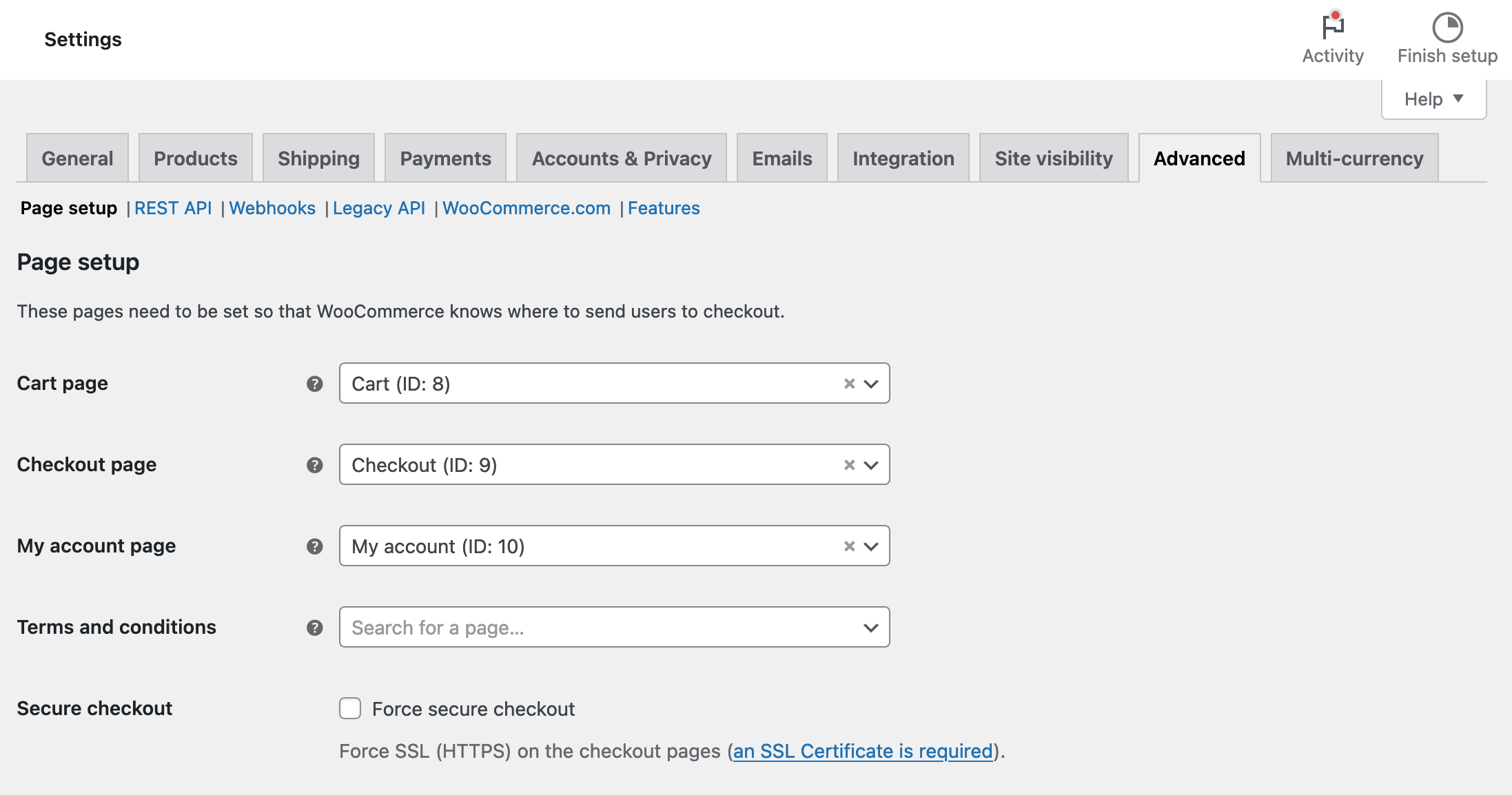Expand the Help dropdown
The height and width of the screenshot is (795, 1512).
[x=1433, y=99]
